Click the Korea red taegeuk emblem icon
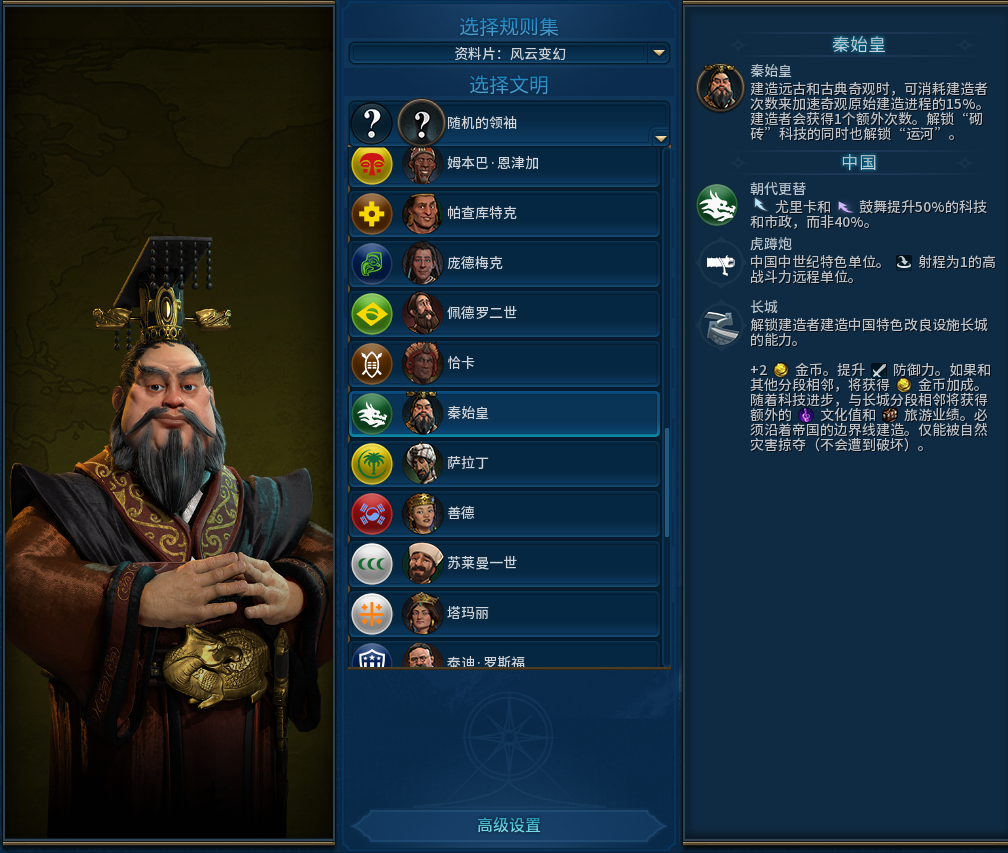 click(372, 514)
